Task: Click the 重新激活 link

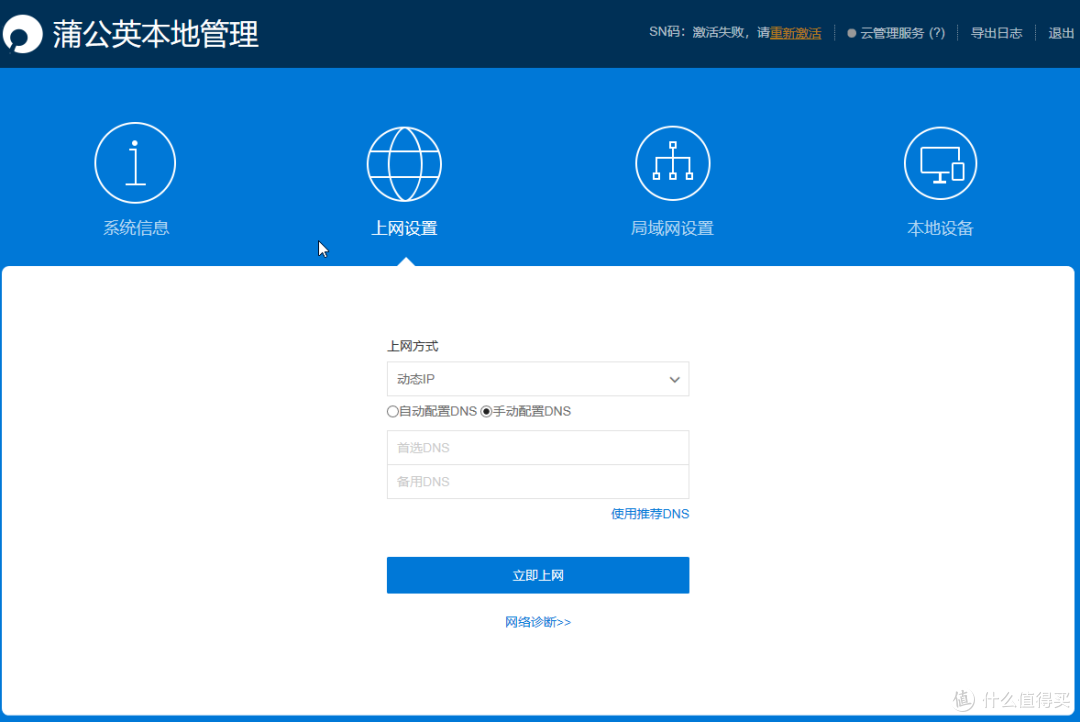Action: pos(796,33)
